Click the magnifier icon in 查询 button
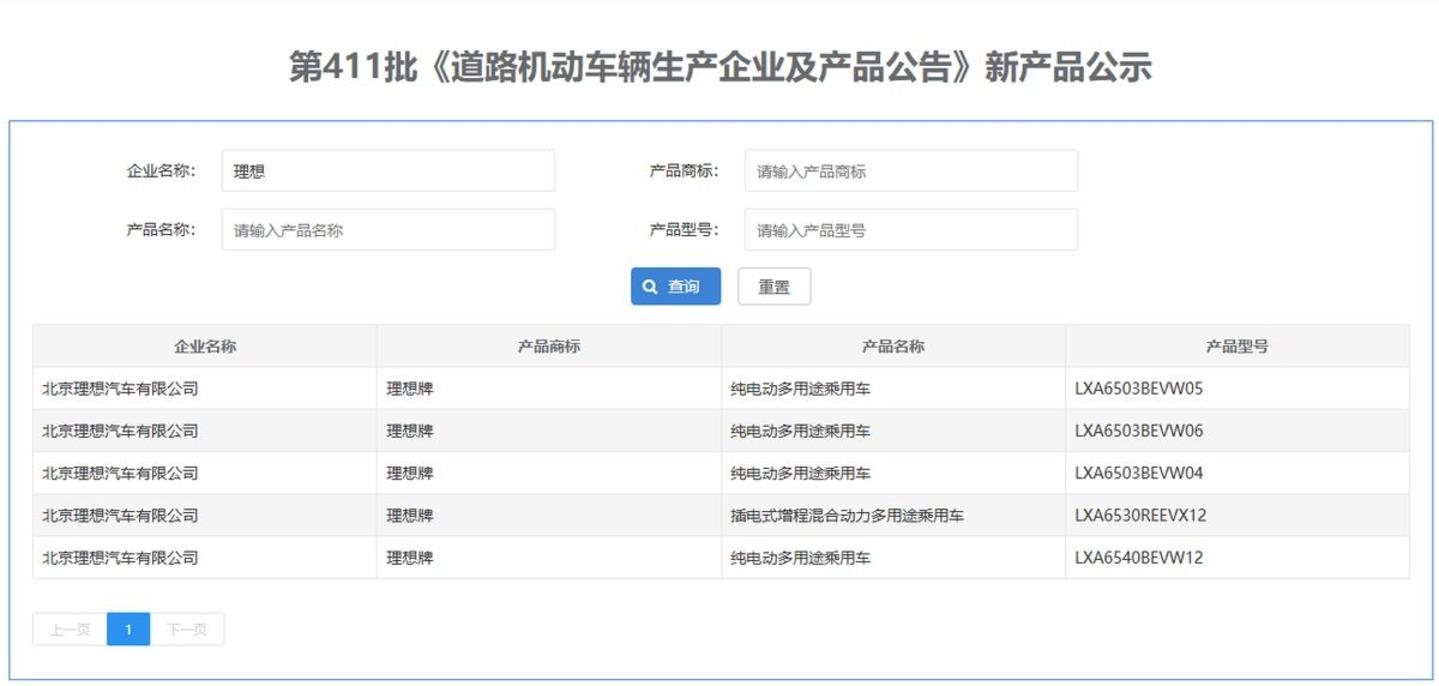The image size is (1439, 686). [x=650, y=287]
